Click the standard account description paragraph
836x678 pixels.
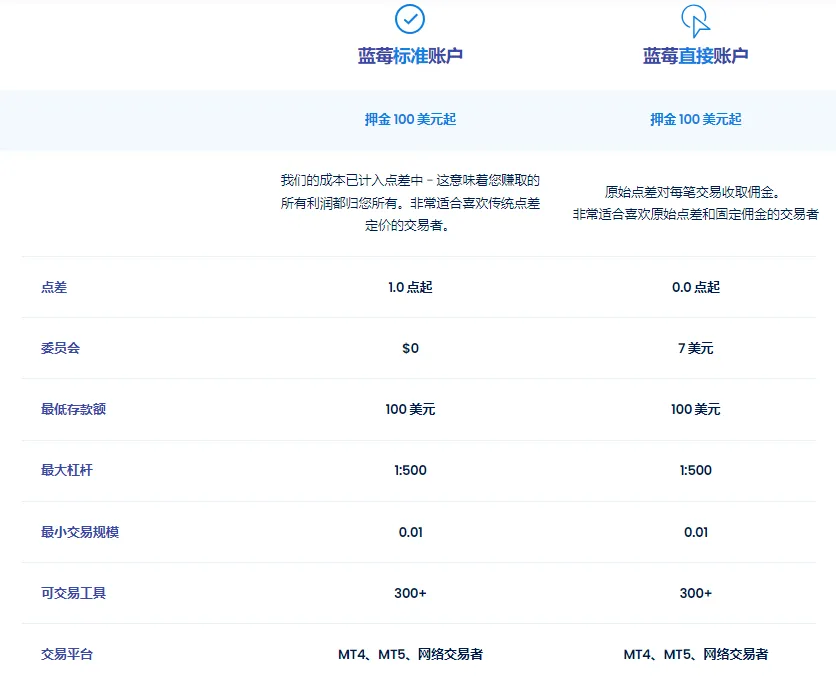410,203
